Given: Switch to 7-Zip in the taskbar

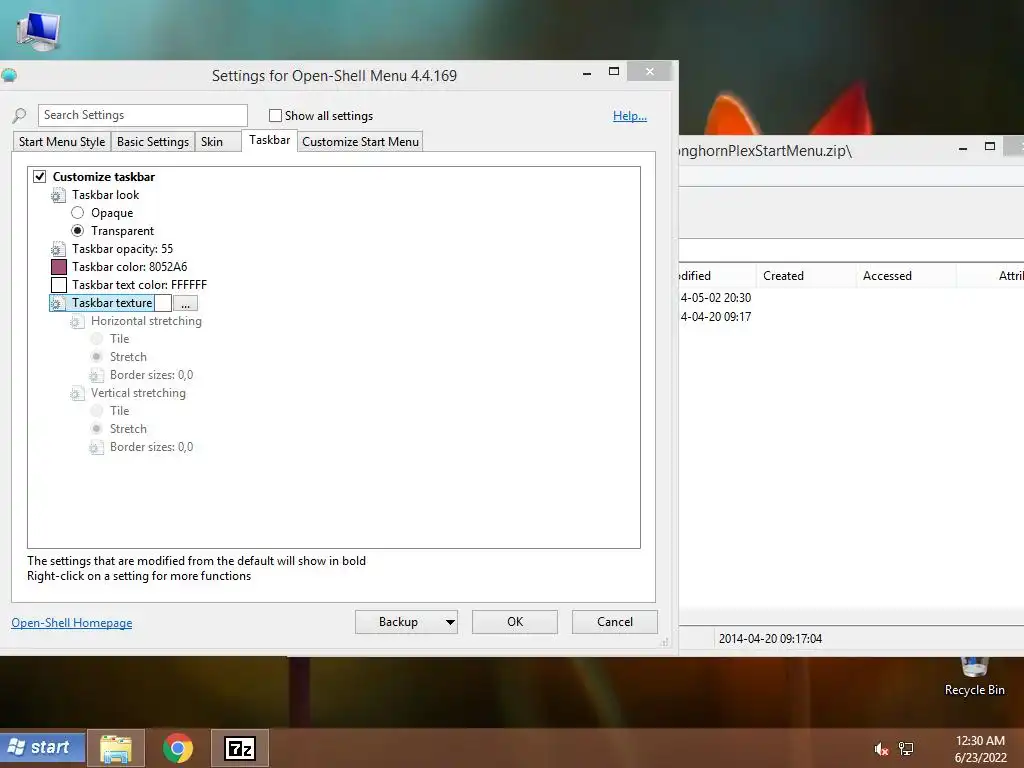Looking at the screenshot, I should point(239,748).
